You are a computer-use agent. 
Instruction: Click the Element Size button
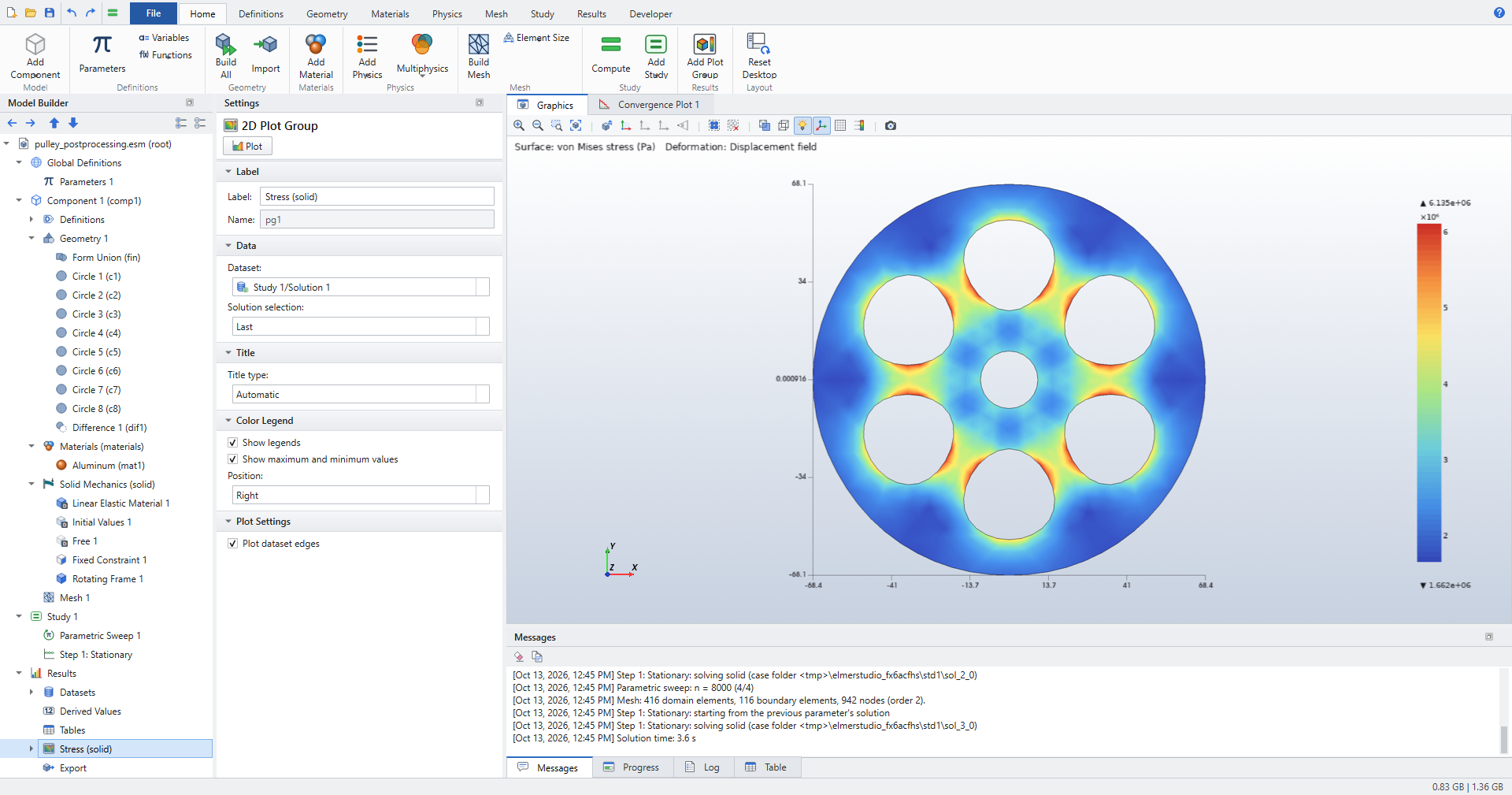point(536,38)
